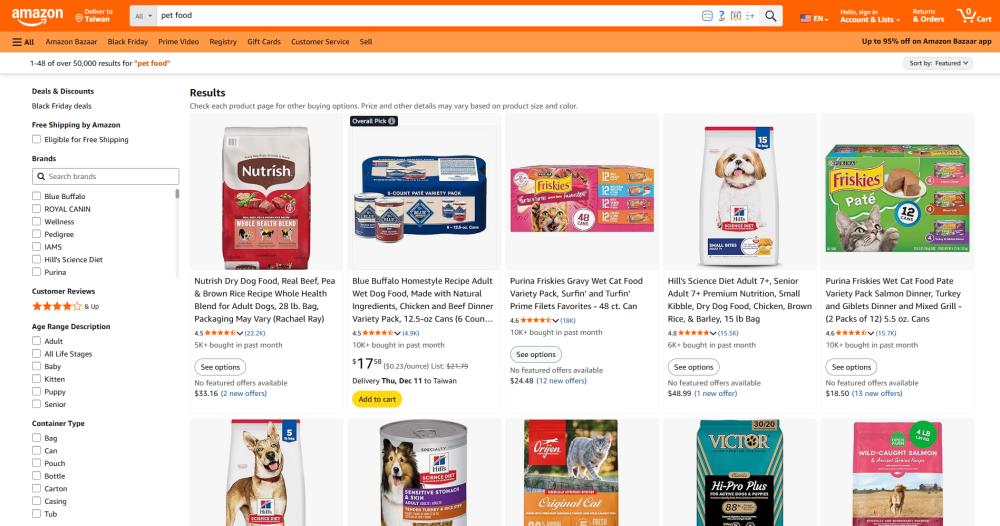
Task: Select the four stars & Up rating filter
Action: [x=66, y=306]
